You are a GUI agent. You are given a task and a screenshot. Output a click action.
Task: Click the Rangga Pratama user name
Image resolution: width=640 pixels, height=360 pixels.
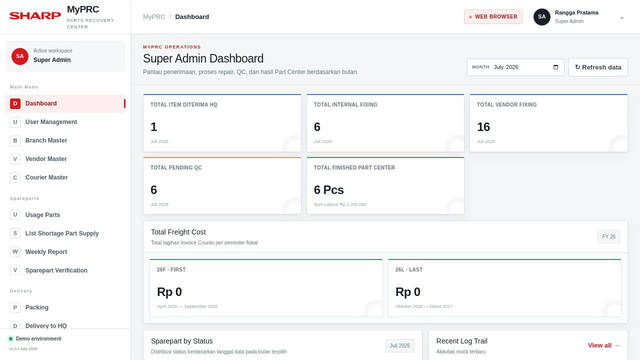(576, 13)
